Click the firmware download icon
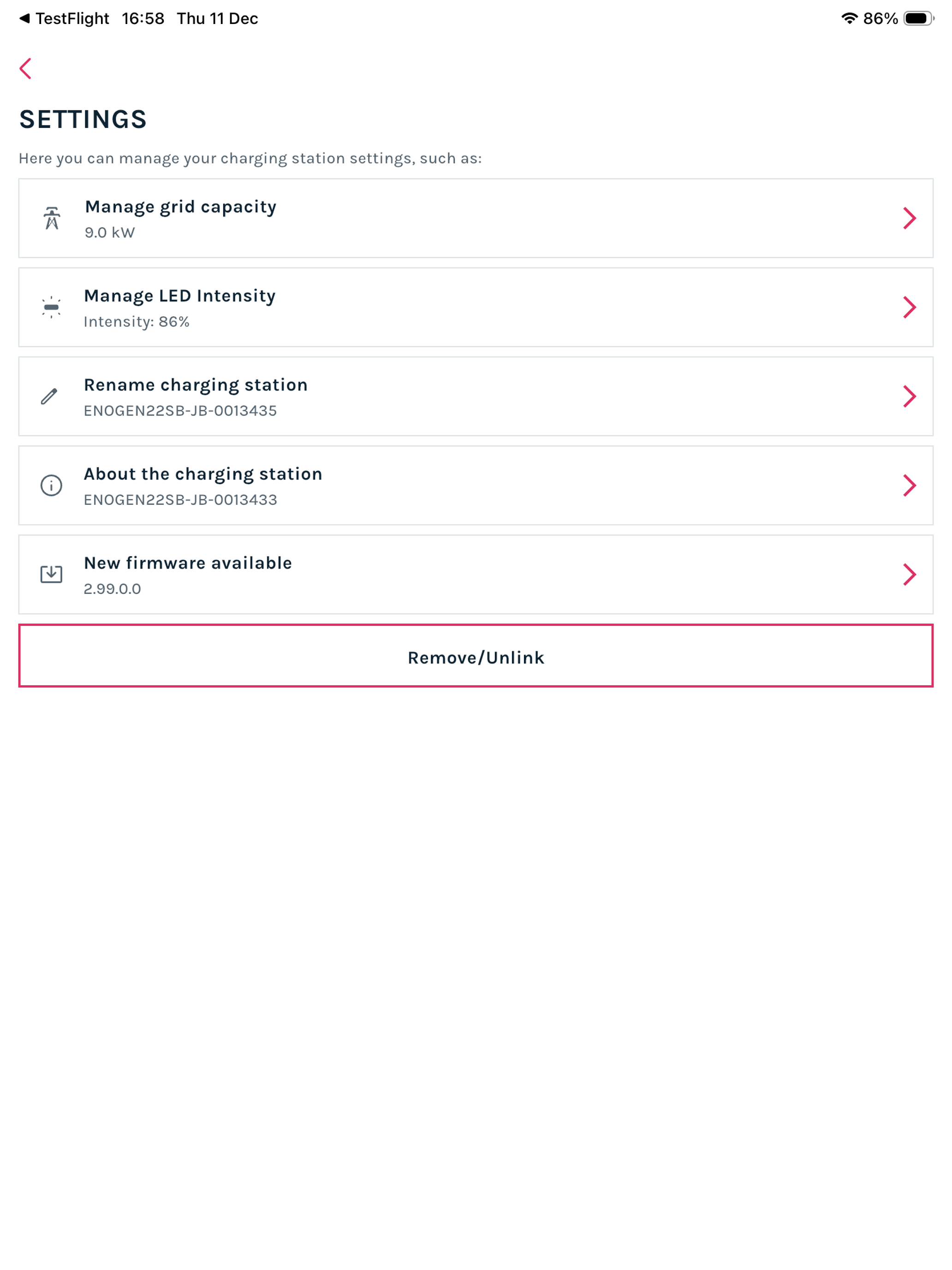The width and height of the screenshot is (952, 1270). (x=51, y=574)
